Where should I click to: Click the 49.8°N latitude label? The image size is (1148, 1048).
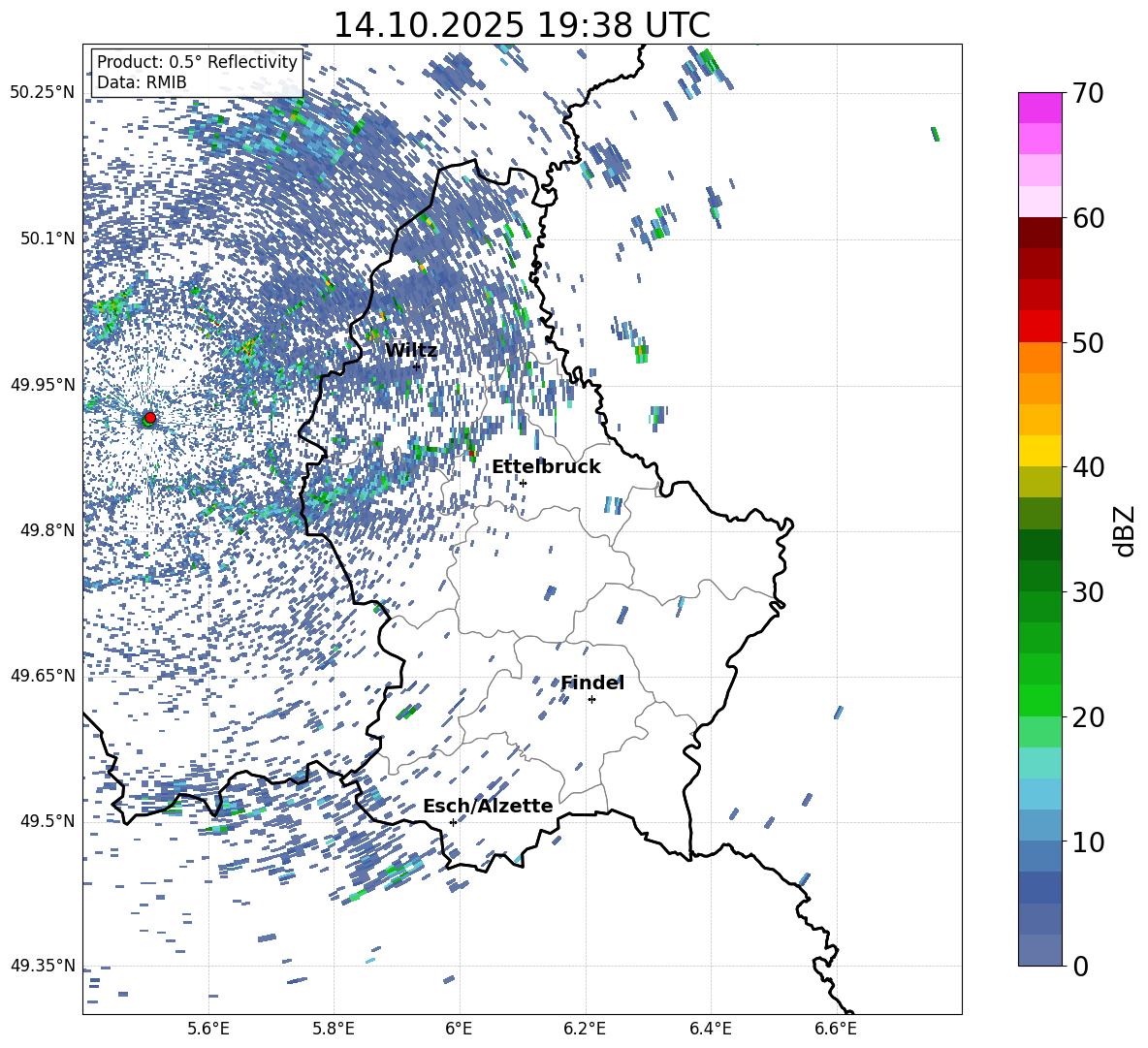coord(48,530)
